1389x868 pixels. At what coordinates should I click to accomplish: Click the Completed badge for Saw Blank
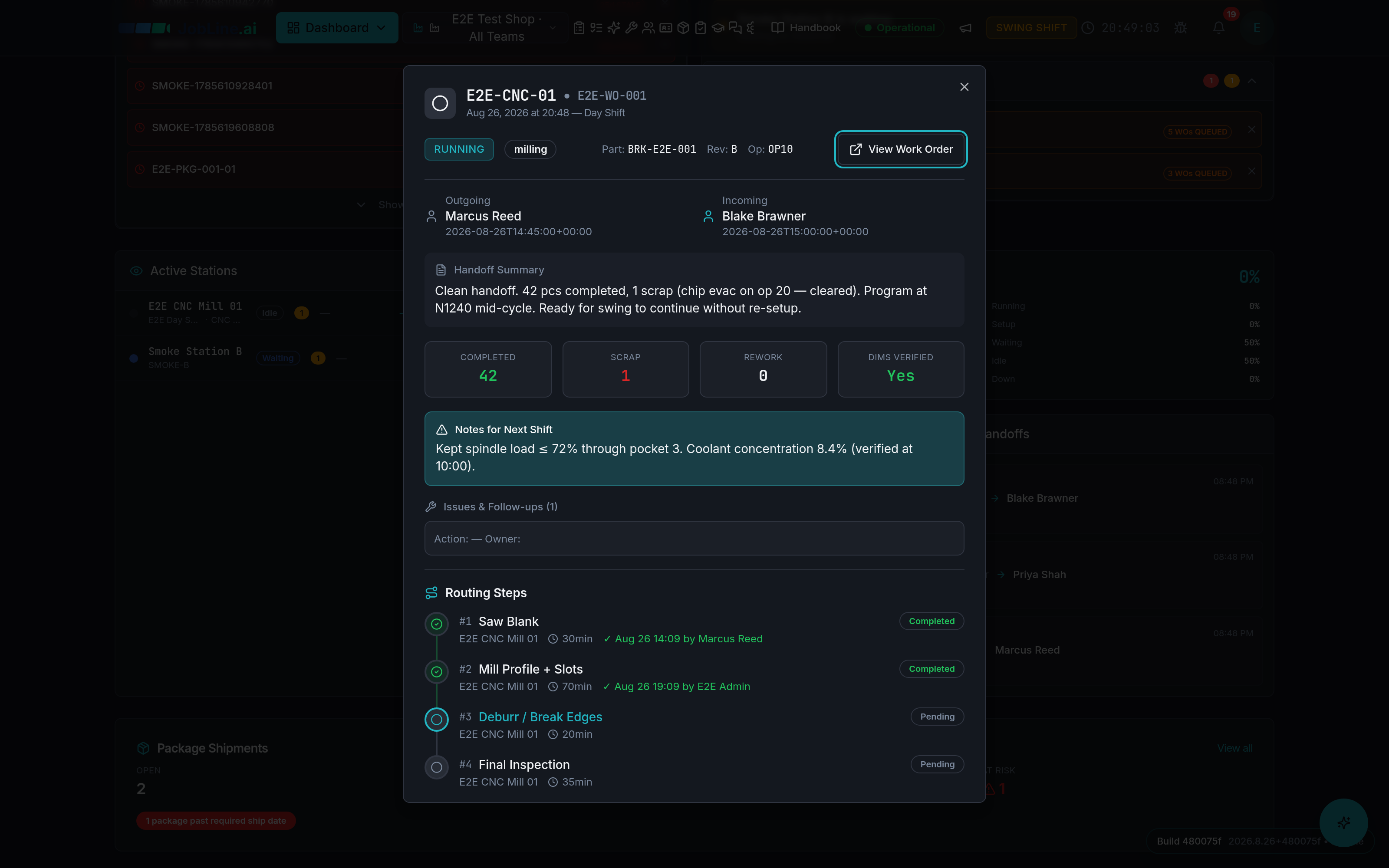pyautogui.click(x=931, y=621)
